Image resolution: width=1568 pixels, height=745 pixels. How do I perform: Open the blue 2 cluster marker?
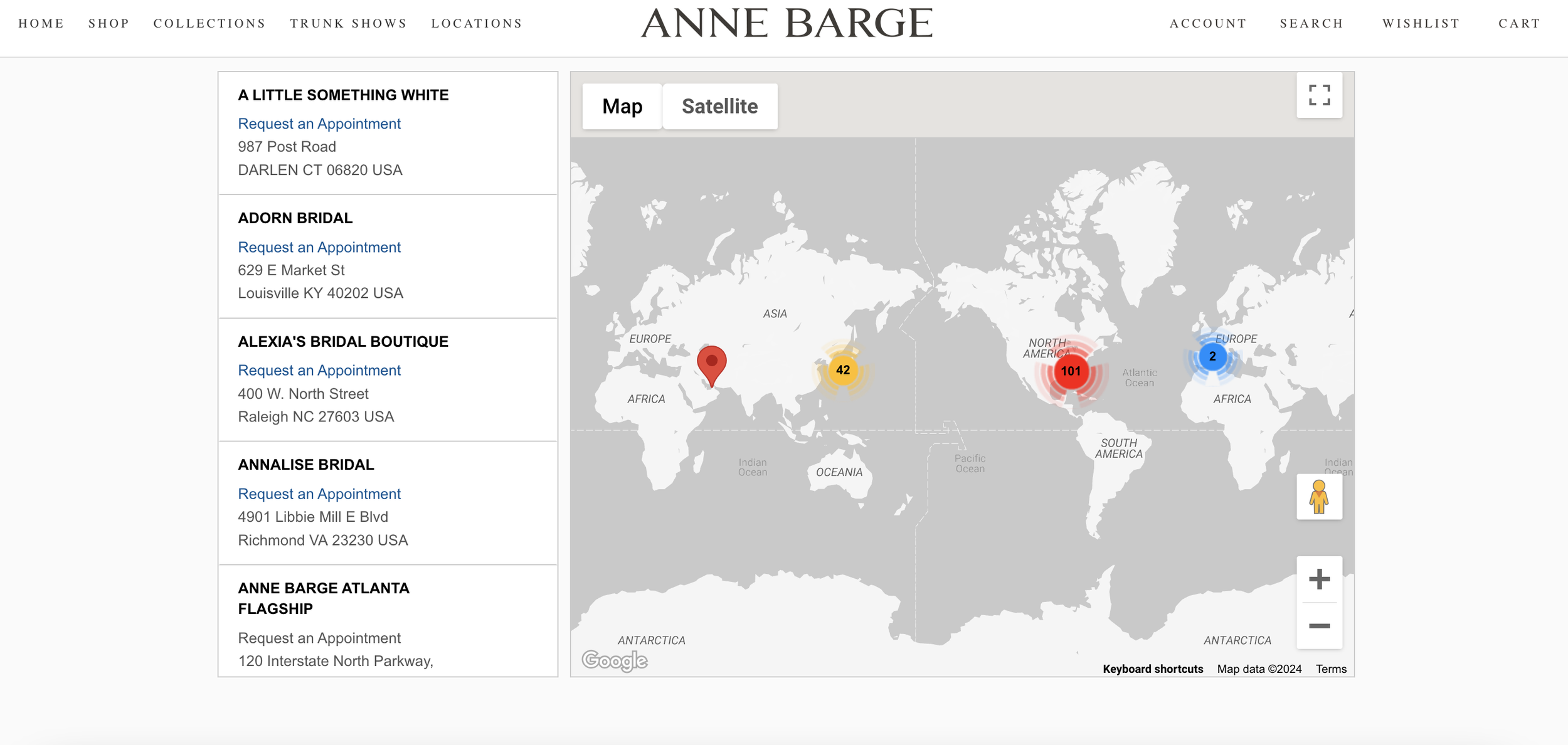coord(1212,356)
